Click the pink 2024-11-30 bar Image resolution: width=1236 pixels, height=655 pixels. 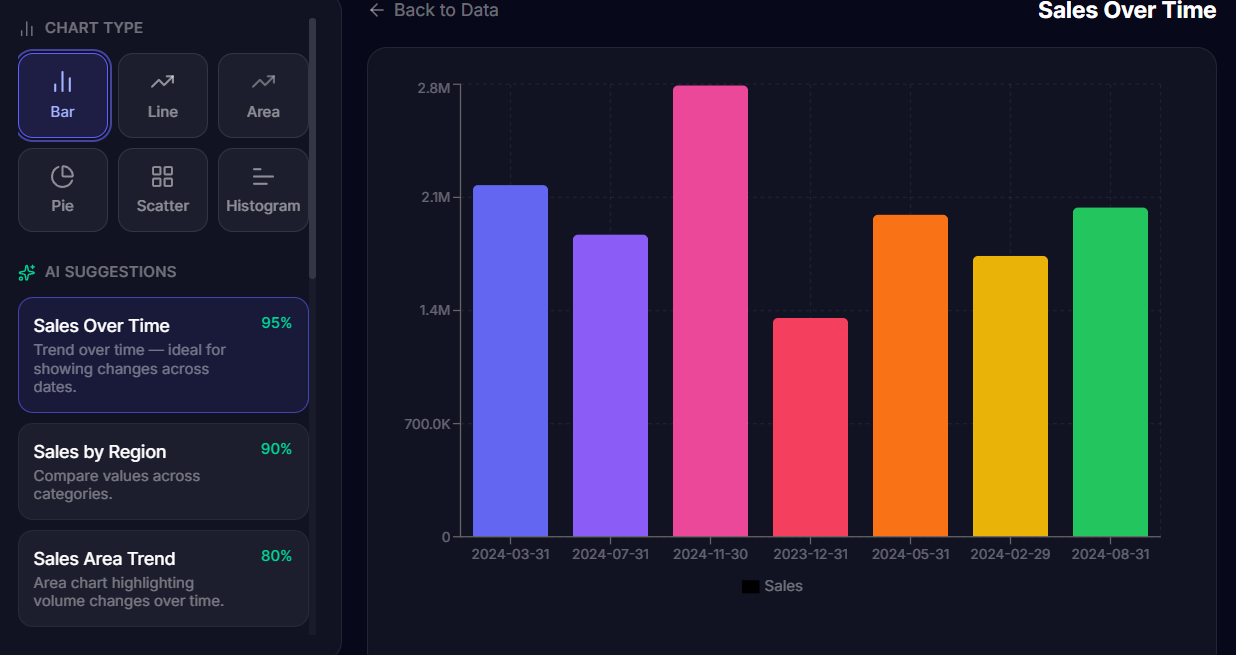tap(710, 310)
